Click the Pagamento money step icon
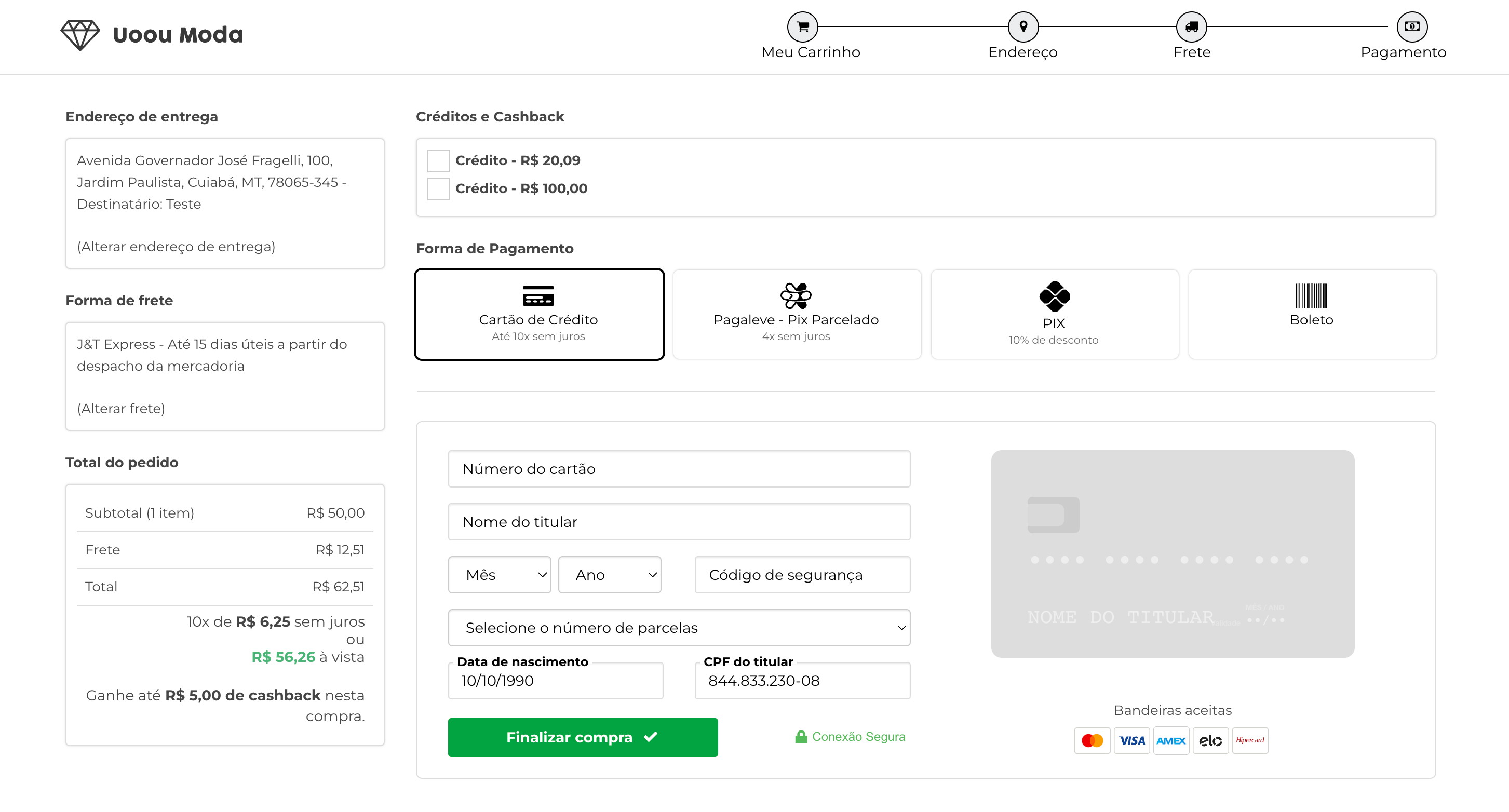The width and height of the screenshot is (1509, 812). click(x=1412, y=26)
